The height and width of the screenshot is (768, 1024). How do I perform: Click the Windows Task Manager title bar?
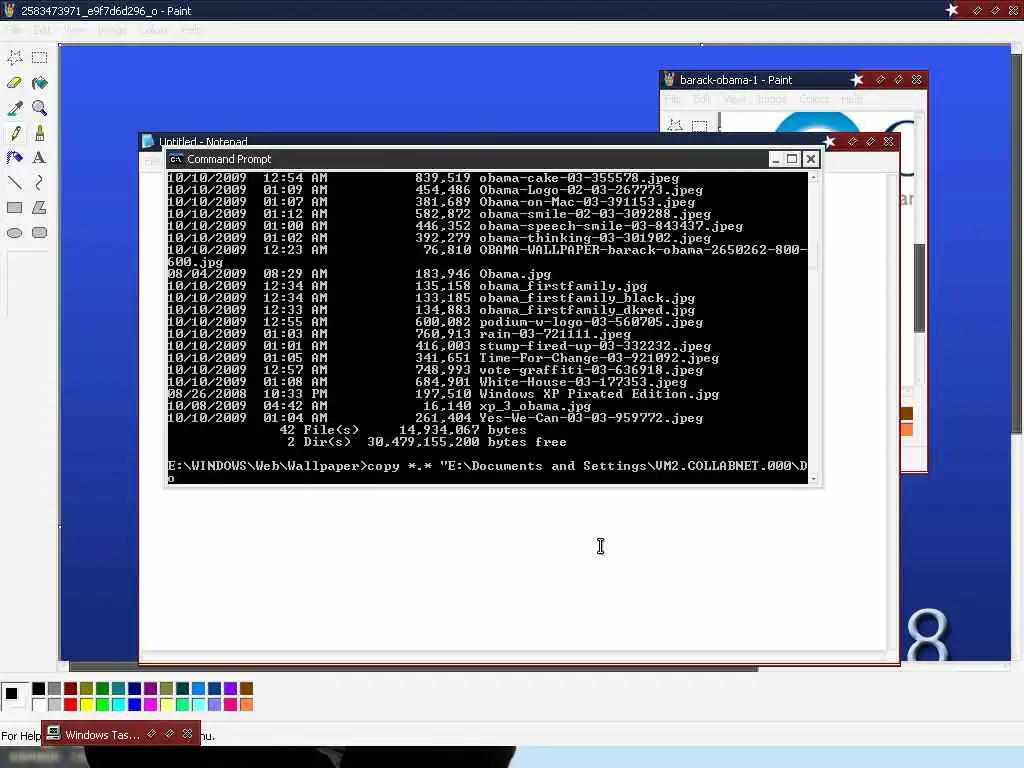coord(121,734)
